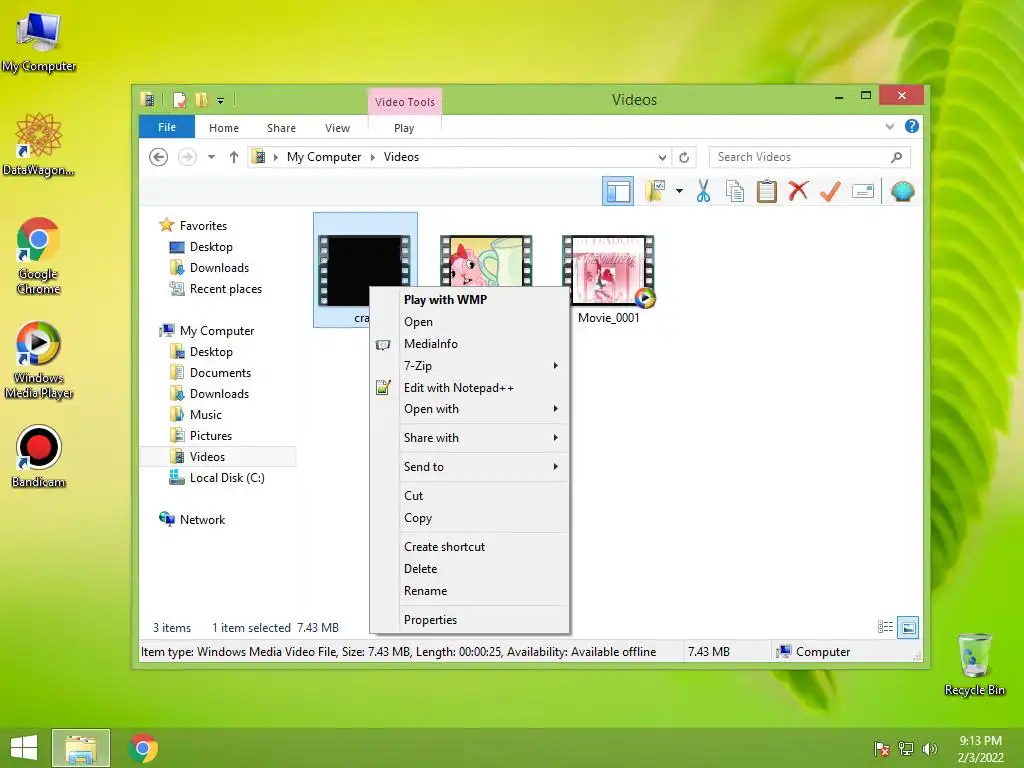Choose Open in the context menu

click(469, 322)
